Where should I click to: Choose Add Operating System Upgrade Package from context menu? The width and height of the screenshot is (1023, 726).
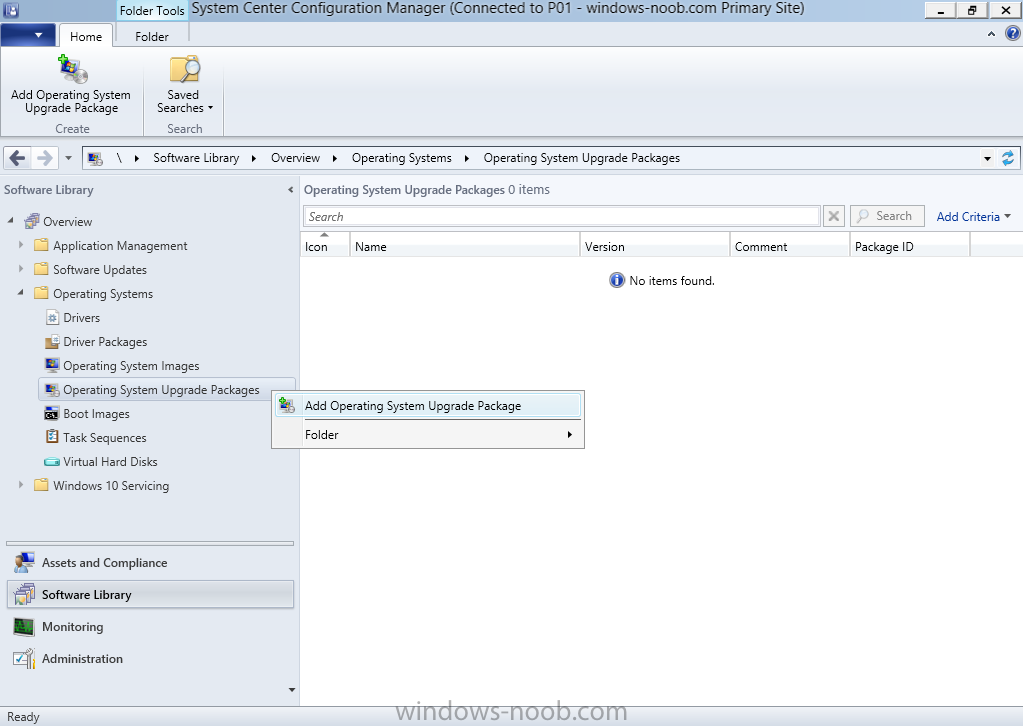tap(428, 406)
